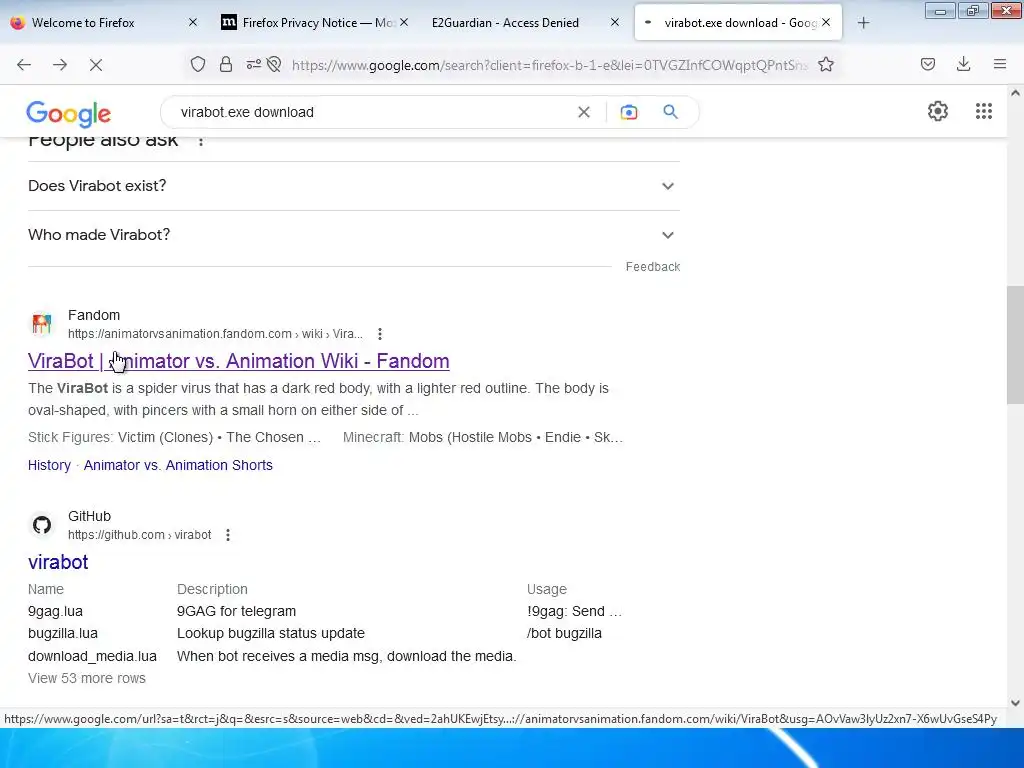
Task: Switch to Welcome to Firefox tab
Action: pos(105,23)
